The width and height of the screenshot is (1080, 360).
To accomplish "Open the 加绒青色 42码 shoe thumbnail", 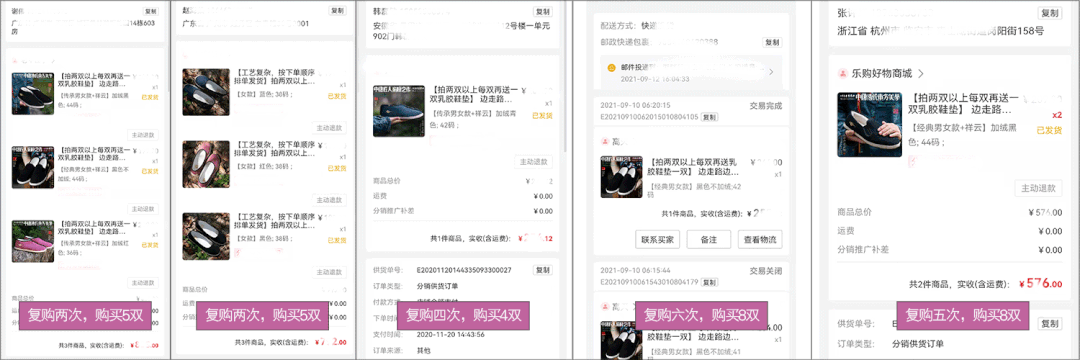I will pyautogui.click(x=399, y=111).
